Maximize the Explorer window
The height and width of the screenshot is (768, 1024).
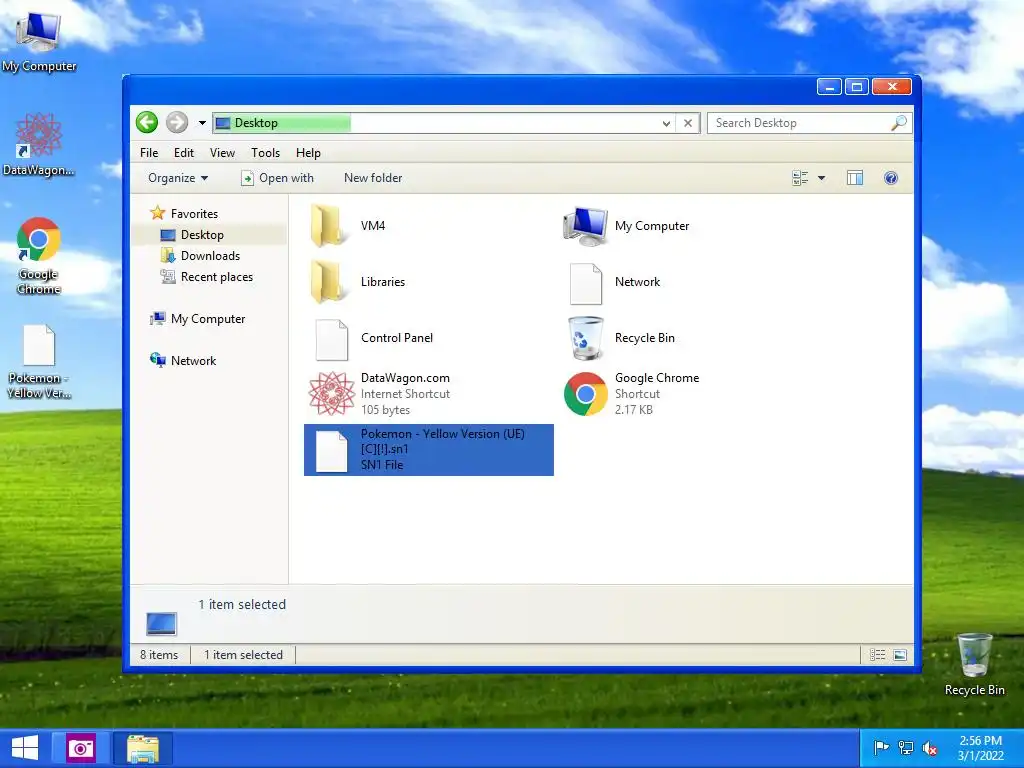point(857,87)
